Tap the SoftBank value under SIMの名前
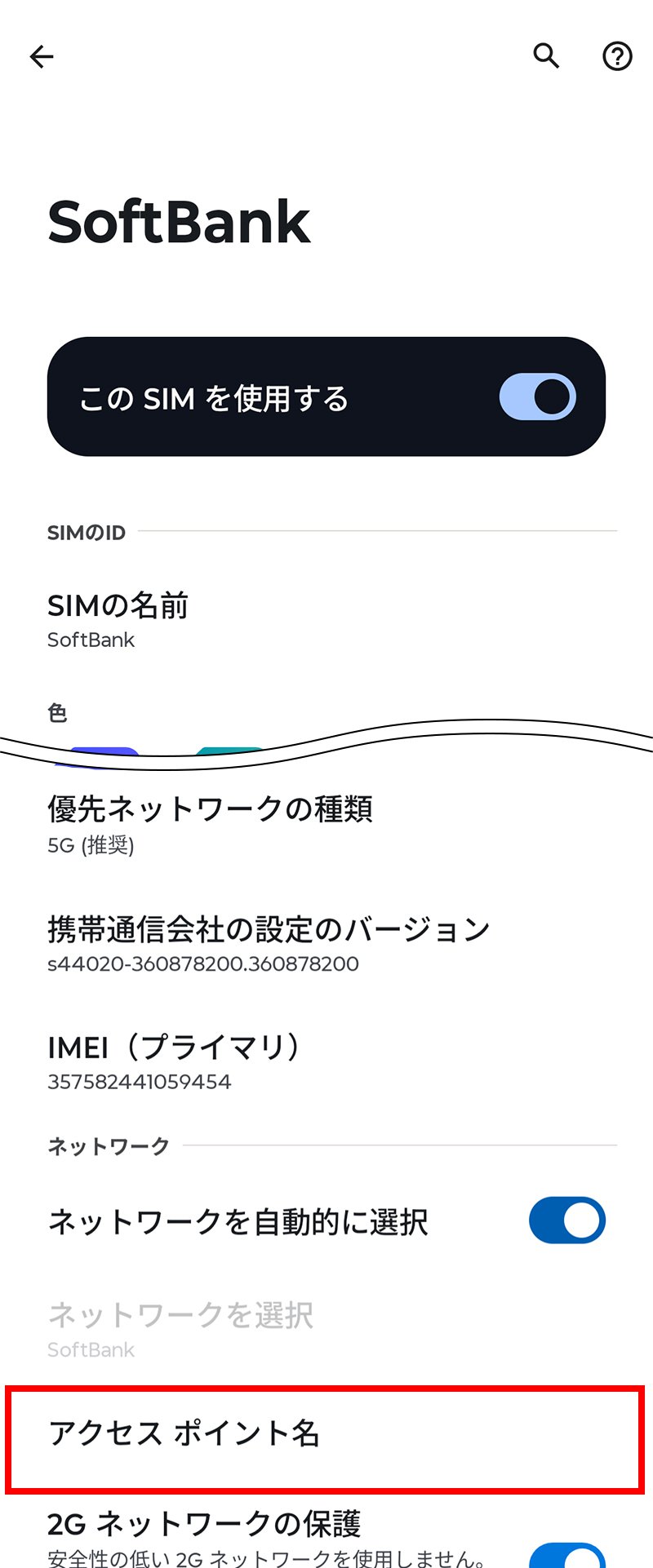The height and width of the screenshot is (1568, 653). (x=91, y=640)
